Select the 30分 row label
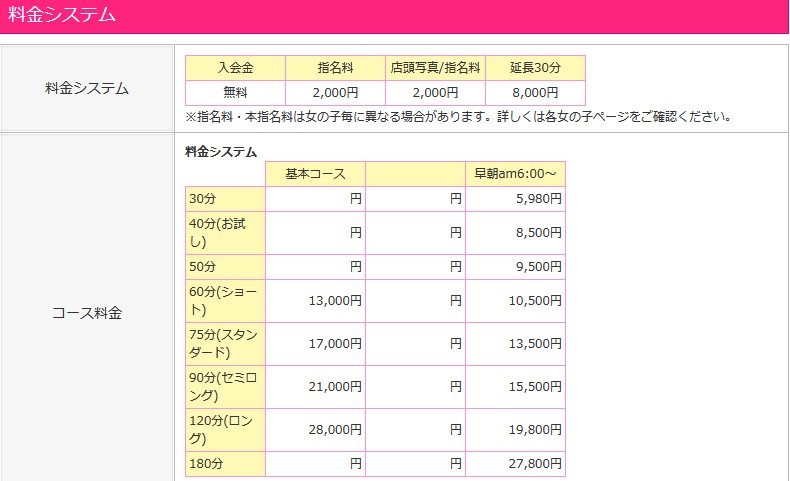Viewport: 790px width, 481px height. pos(225,199)
